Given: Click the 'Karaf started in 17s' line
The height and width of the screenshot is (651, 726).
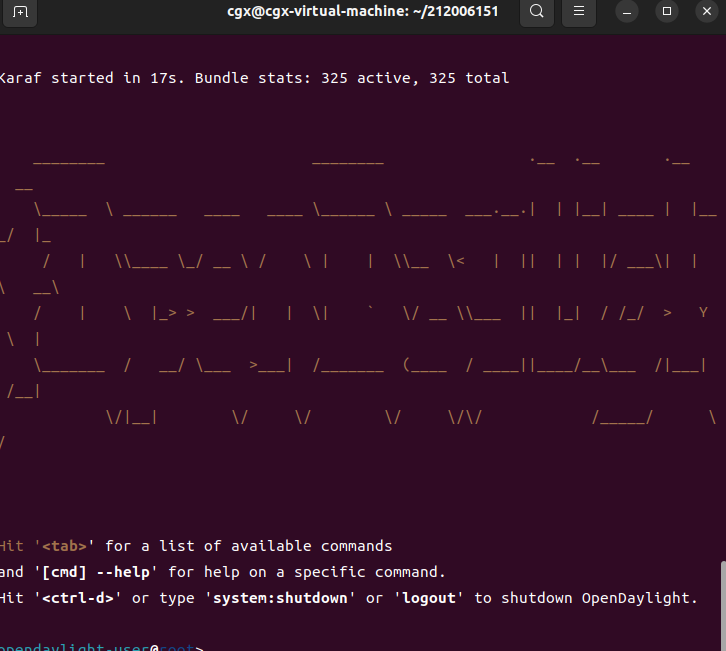Looking at the screenshot, I should [254, 78].
